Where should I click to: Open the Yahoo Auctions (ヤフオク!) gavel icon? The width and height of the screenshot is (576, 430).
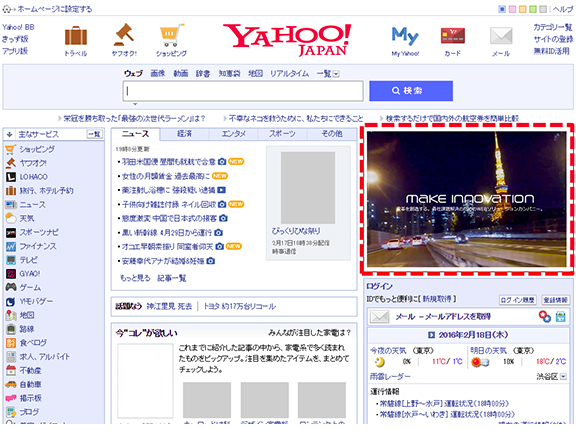click(x=124, y=35)
